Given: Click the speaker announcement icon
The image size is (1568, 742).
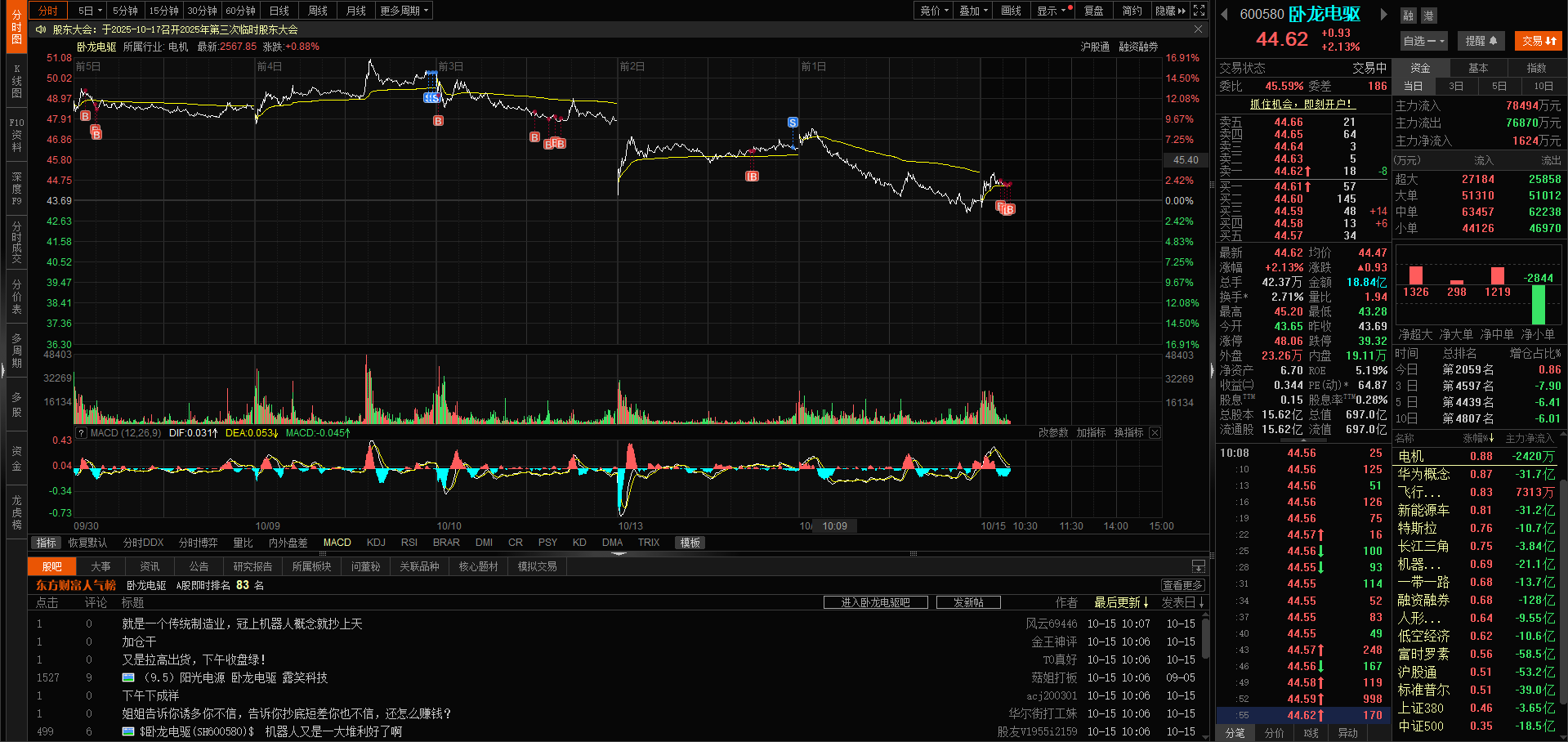Looking at the screenshot, I should [41, 29].
